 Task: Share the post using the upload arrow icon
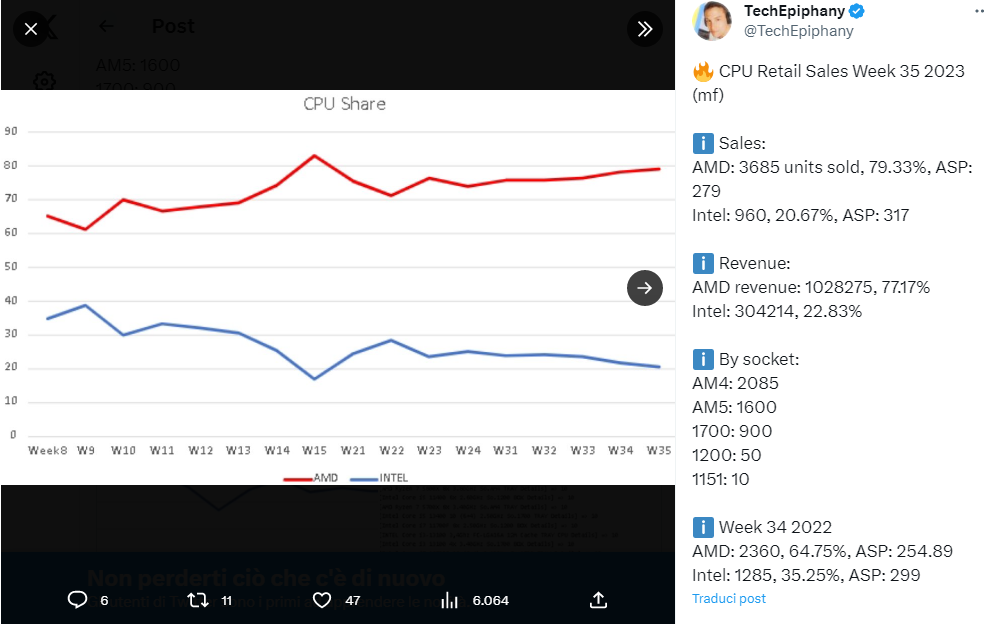click(x=599, y=600)
